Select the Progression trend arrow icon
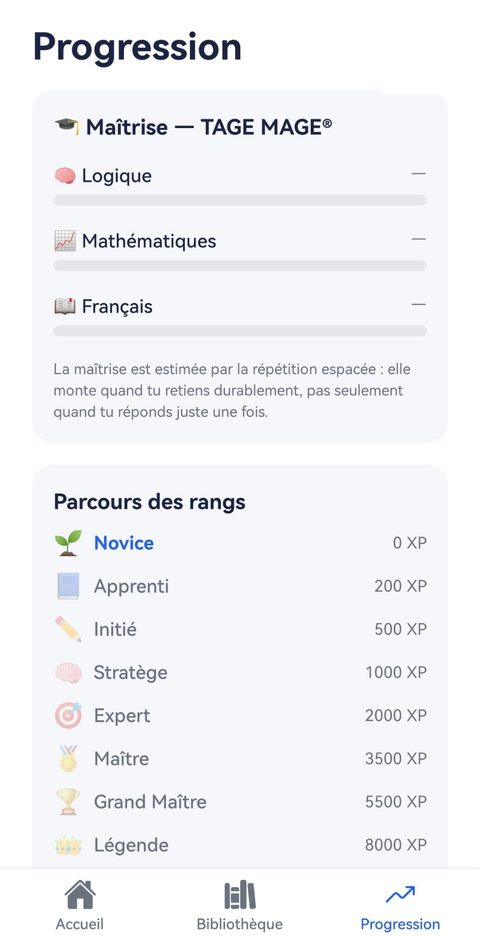Viewport: 480px width, 939px height. coord(400,895)
